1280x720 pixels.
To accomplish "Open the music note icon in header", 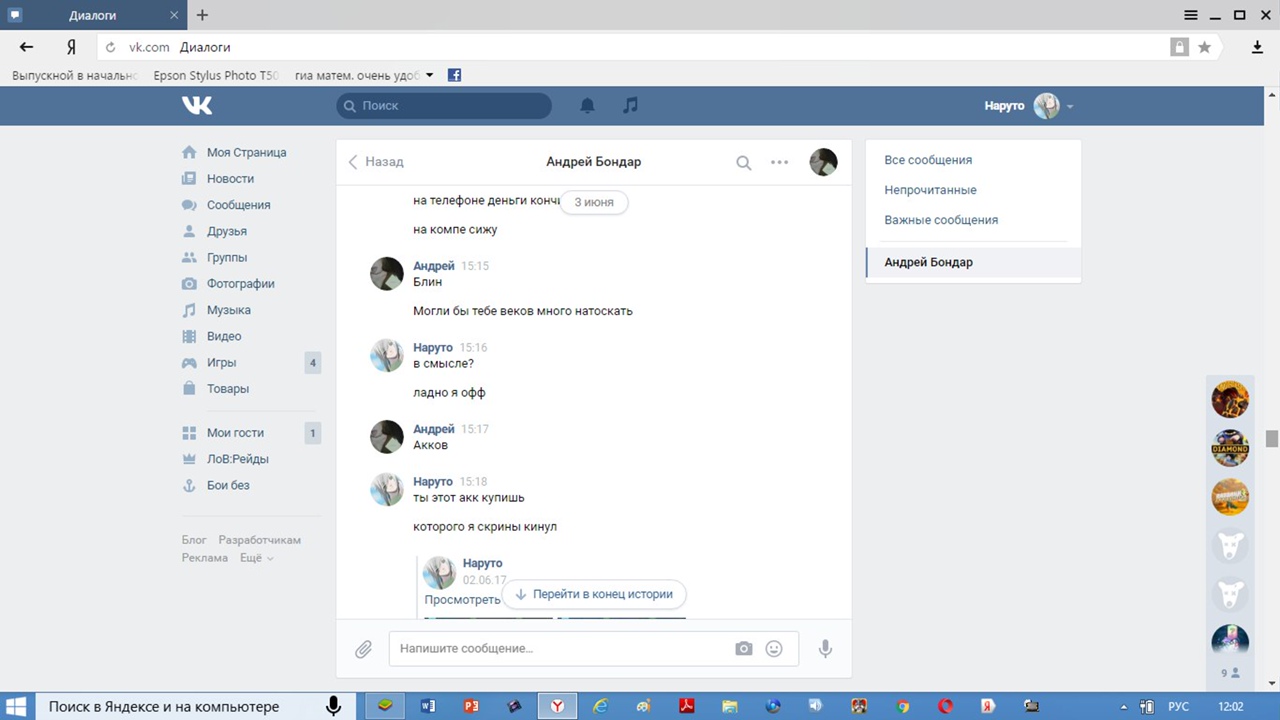I will click(x=630, y=105).
